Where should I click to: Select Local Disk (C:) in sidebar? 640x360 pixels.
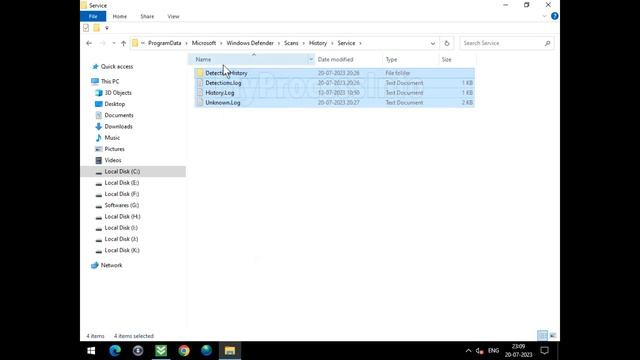(x=122, y=171)
